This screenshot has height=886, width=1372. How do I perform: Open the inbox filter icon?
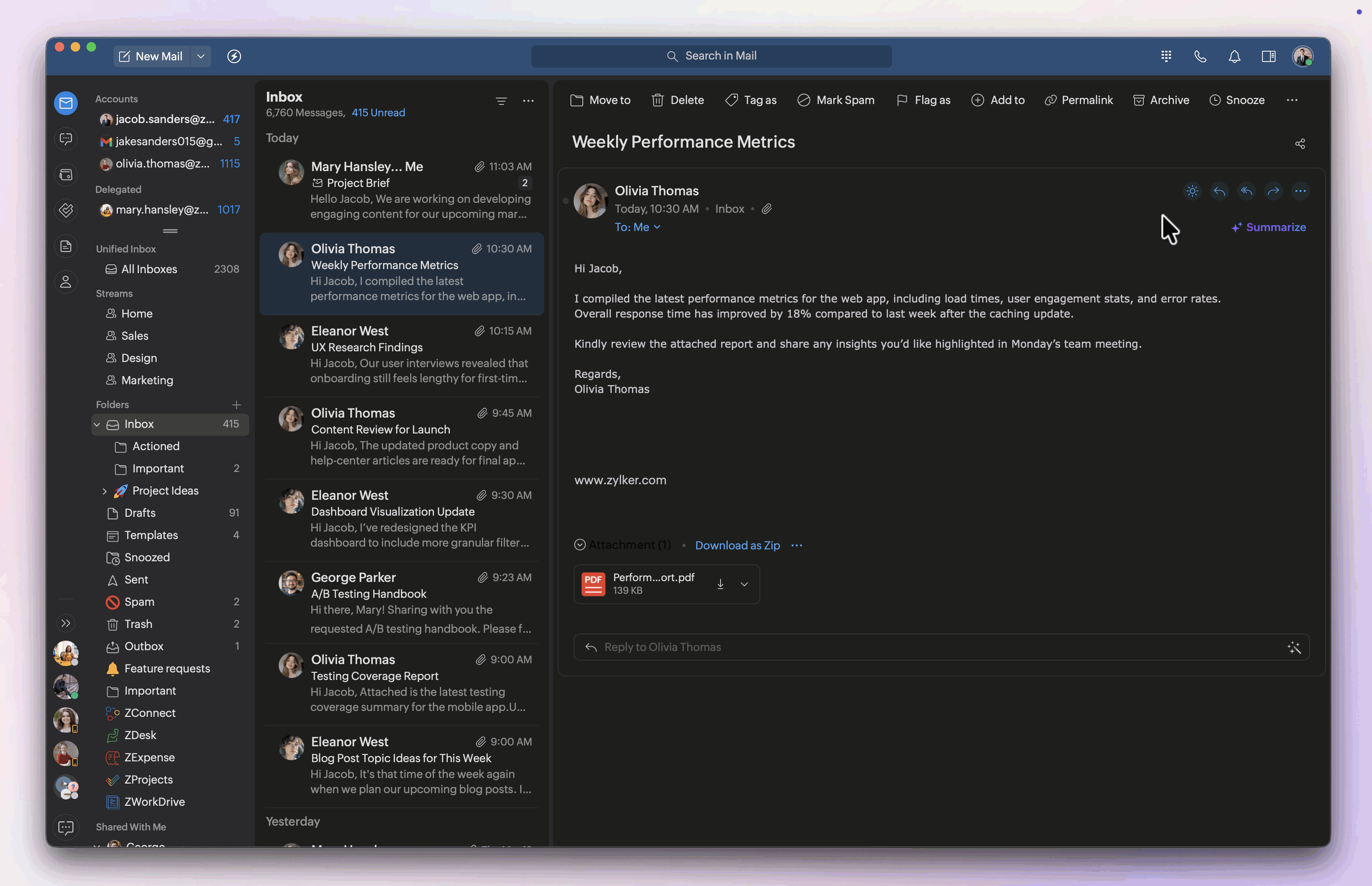[501, 101]
